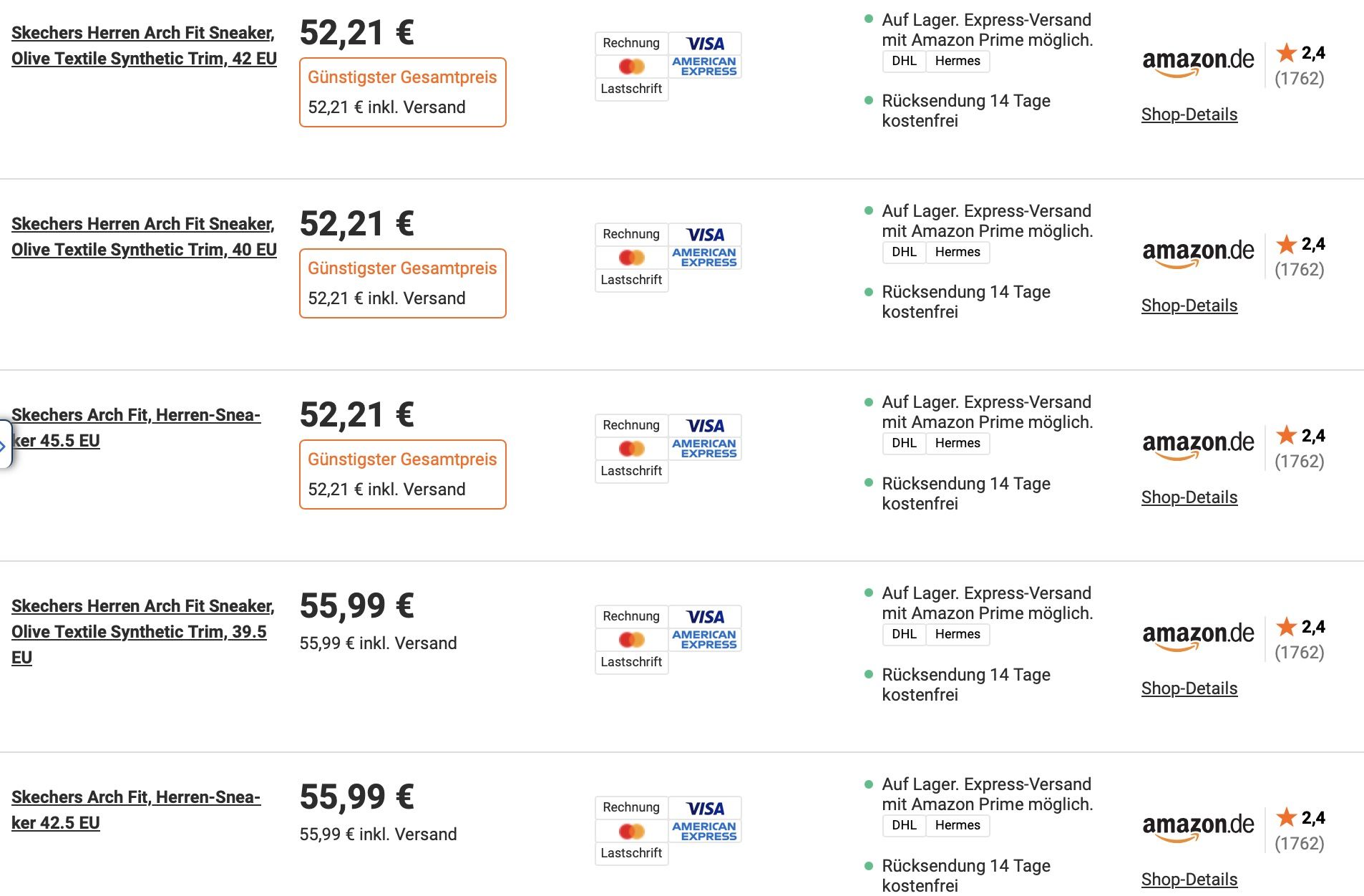Open Shop-Details for the 39.5 EU offer
1364x896 pixels.
[1189, 688]
